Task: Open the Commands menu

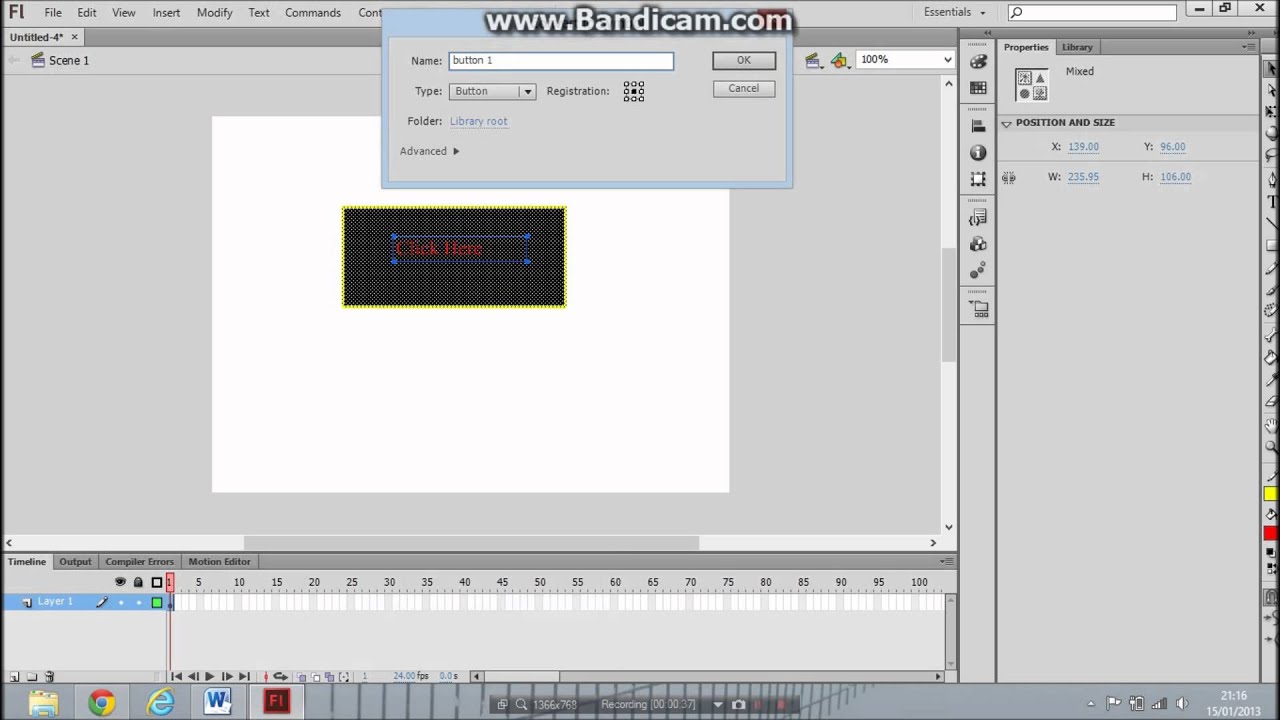Action: (313, 13)
